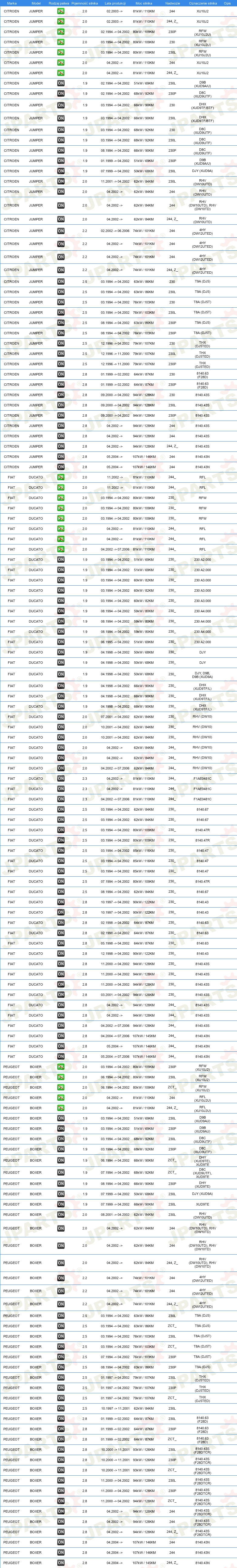Viewport: 237px width, 1568px height.
Task: Click the ON icon for Ducato DJY, D9B, D9B (XUD9A)
Action: [x=61, y=674]
